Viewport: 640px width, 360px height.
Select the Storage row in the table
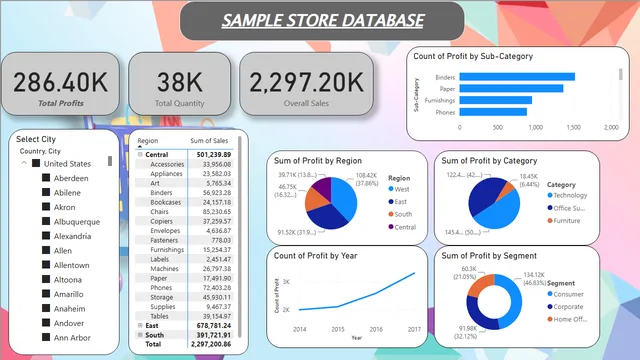point(184,297)
